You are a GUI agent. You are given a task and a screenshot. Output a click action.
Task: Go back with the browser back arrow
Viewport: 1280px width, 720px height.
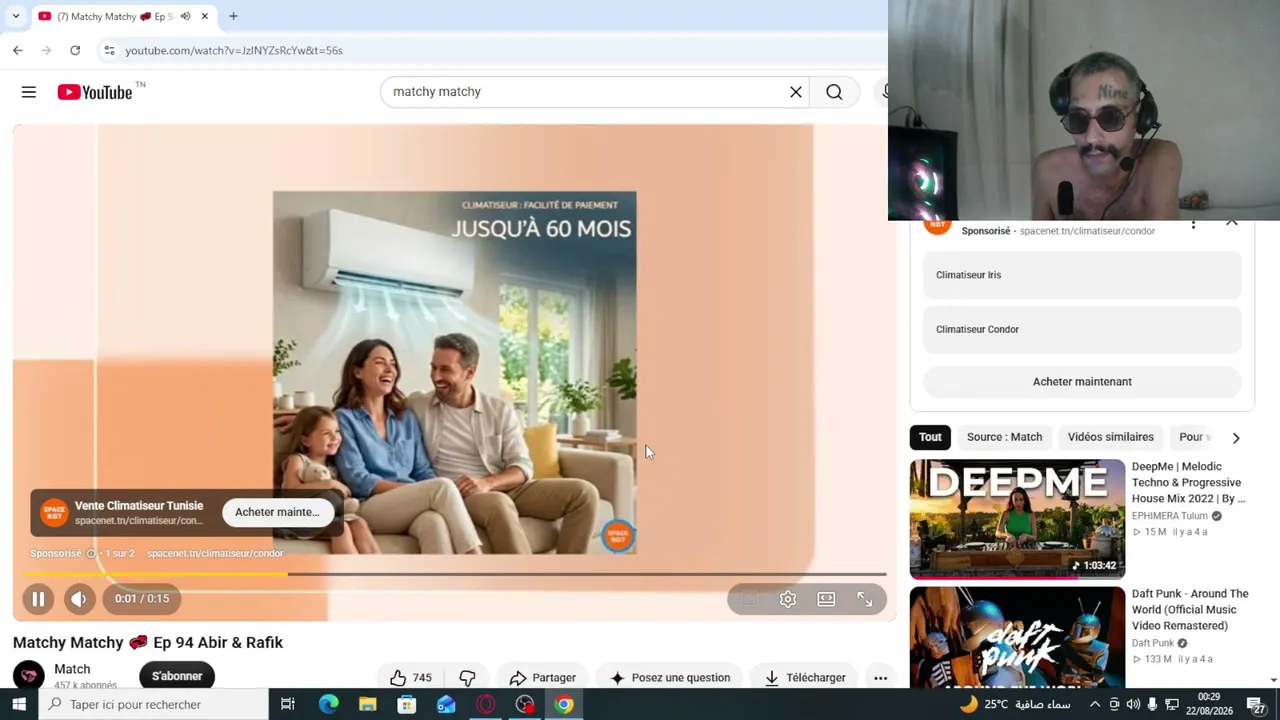point(18,50)
